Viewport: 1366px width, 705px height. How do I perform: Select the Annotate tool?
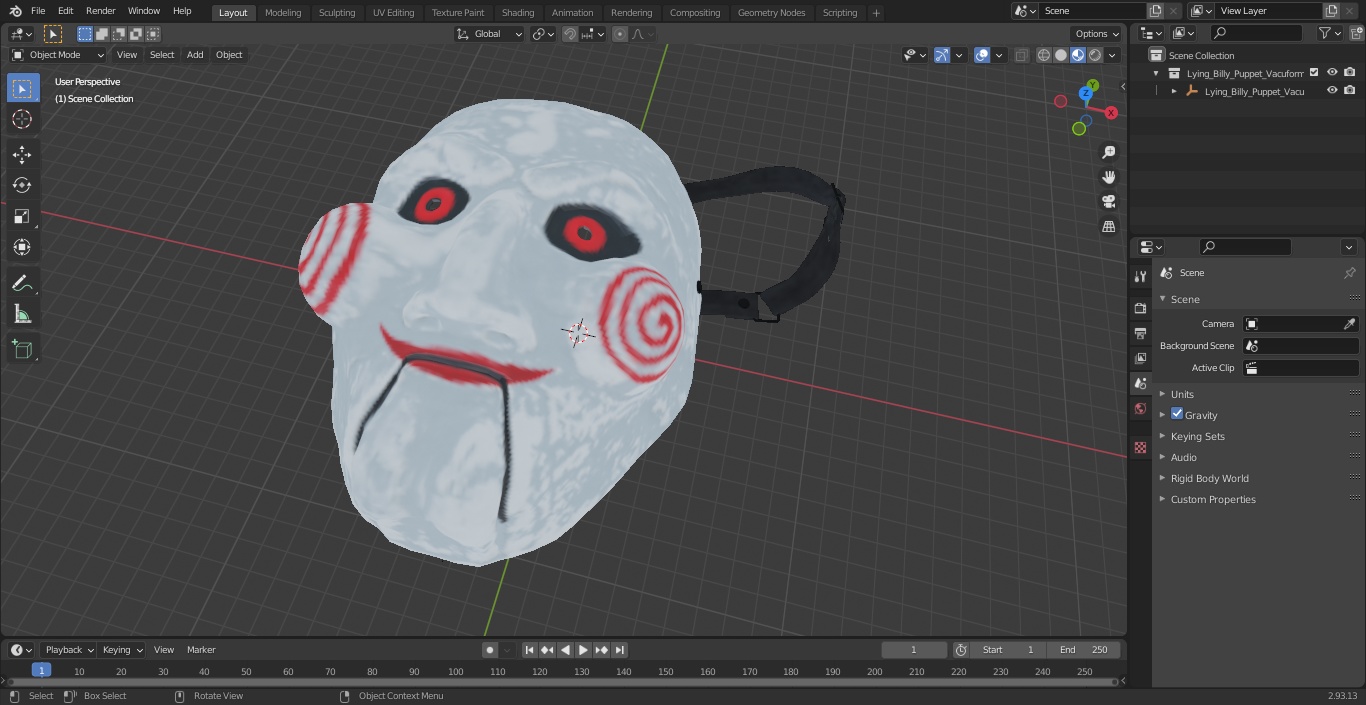pos(22,283)
